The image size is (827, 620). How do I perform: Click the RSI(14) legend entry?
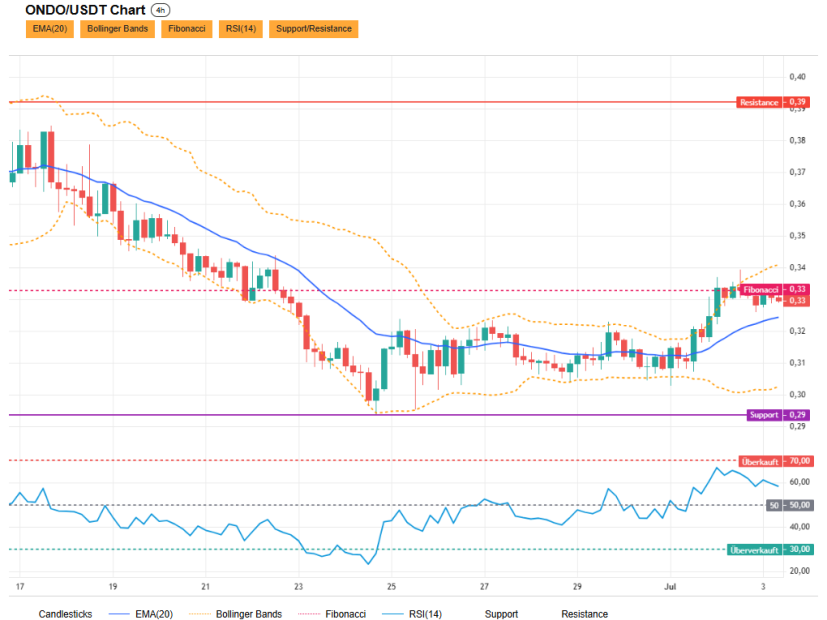412,614
